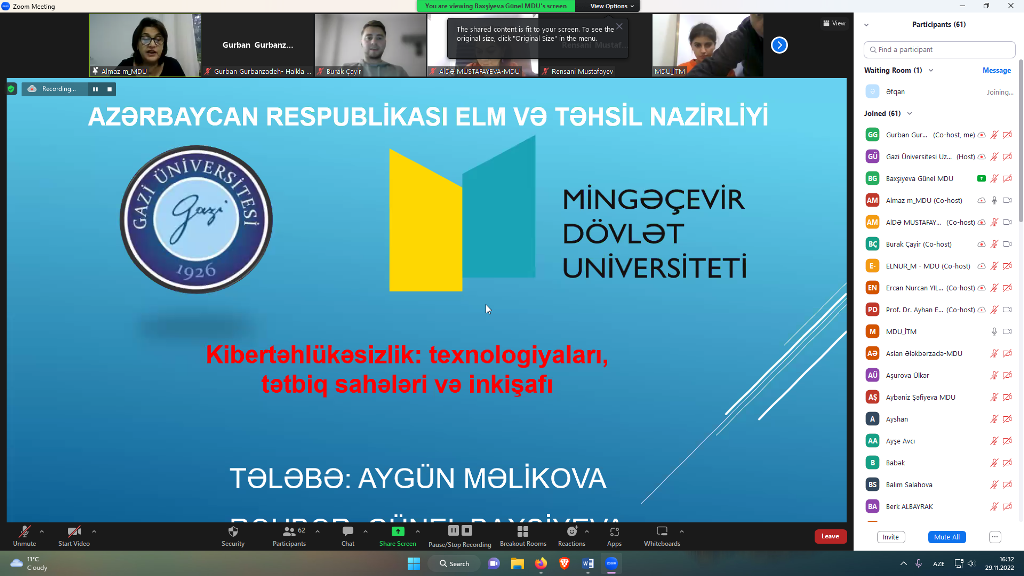Unmute the microphone
Screen dimensions: 1024x576
23,535
